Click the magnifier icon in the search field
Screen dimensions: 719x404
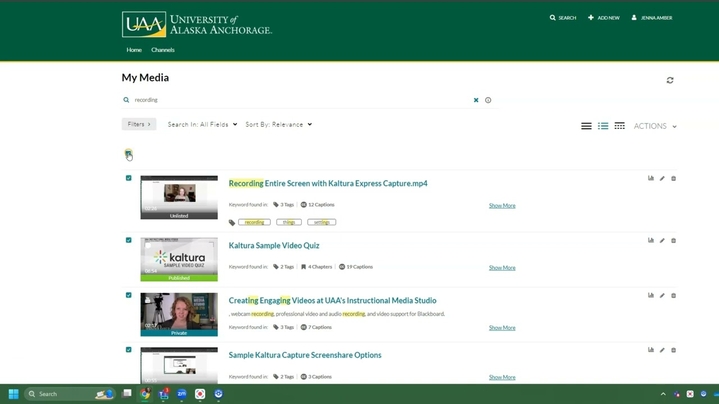pos(126,100)
